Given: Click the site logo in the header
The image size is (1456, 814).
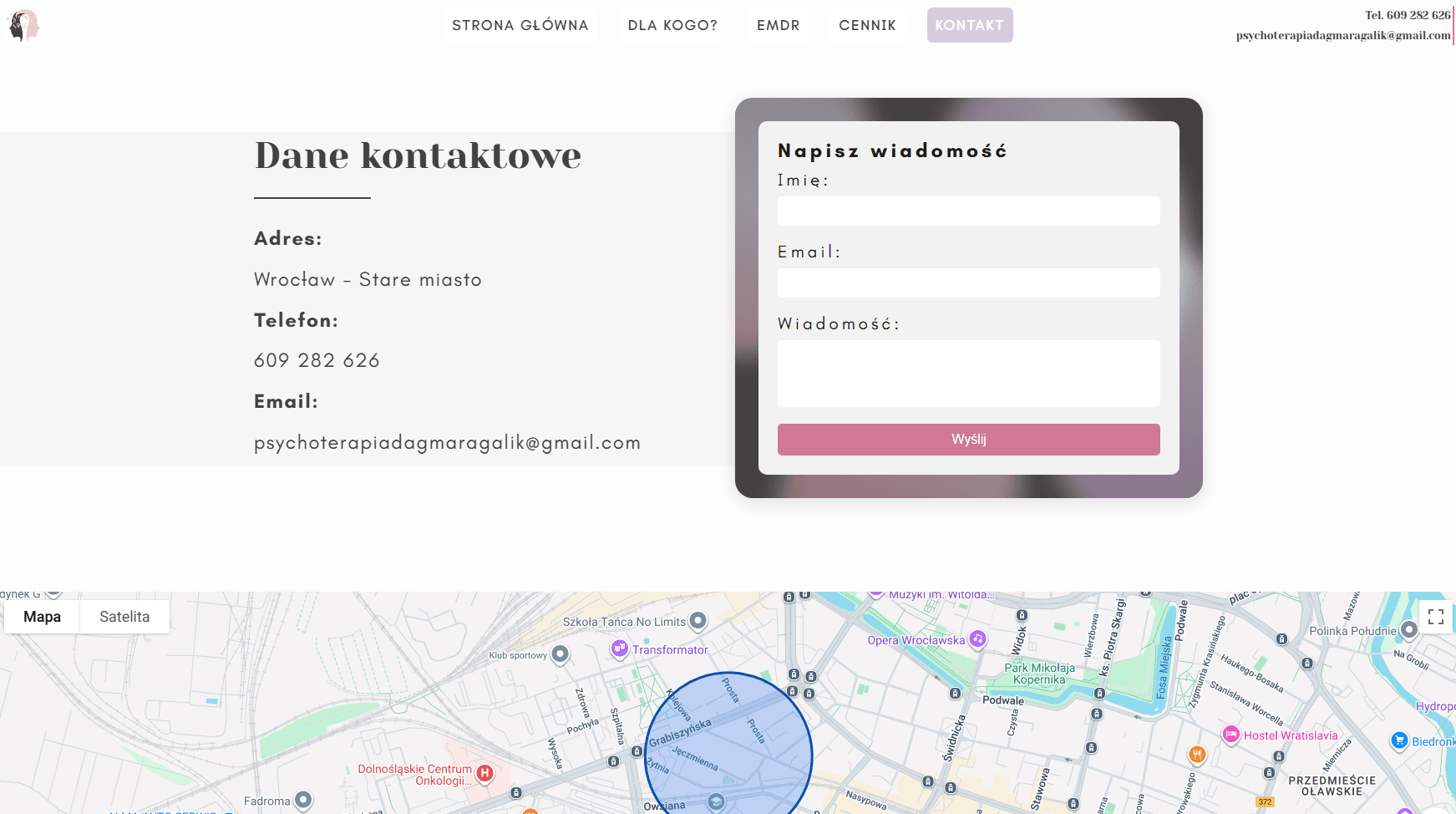Looking at the screenshot, I should 23,26.
